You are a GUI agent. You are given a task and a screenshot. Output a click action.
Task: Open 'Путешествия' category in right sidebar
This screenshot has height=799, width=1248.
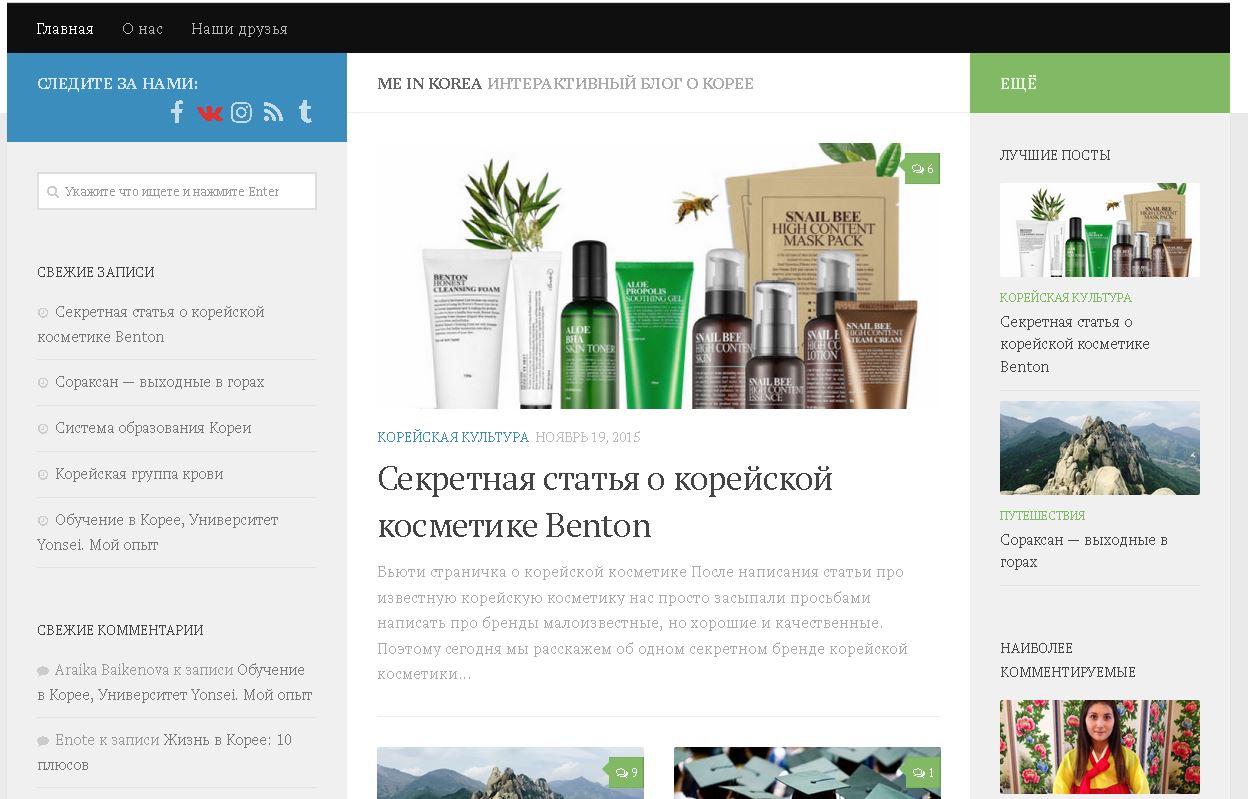point(1042,516)
